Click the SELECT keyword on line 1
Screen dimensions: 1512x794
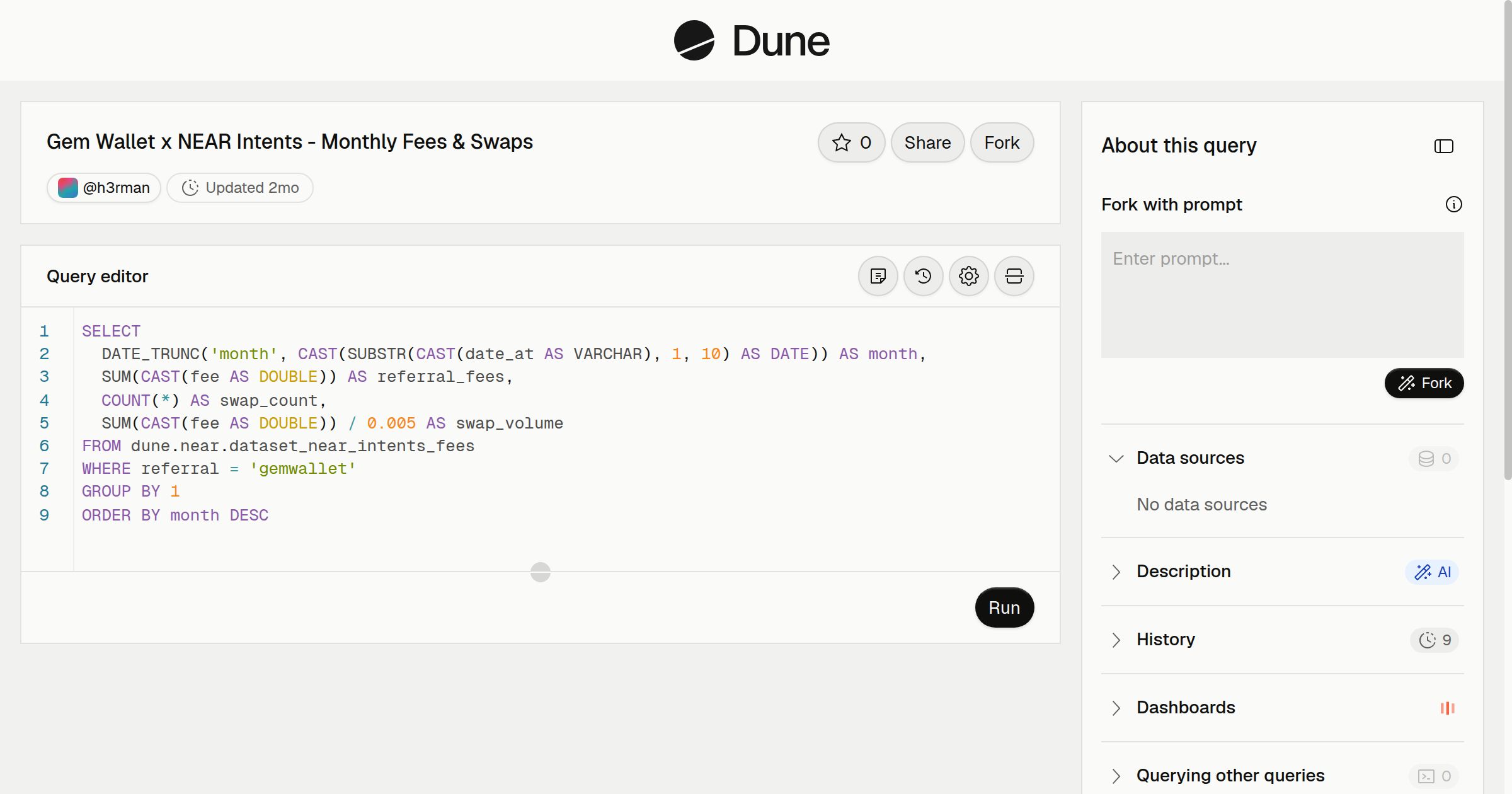111,331
